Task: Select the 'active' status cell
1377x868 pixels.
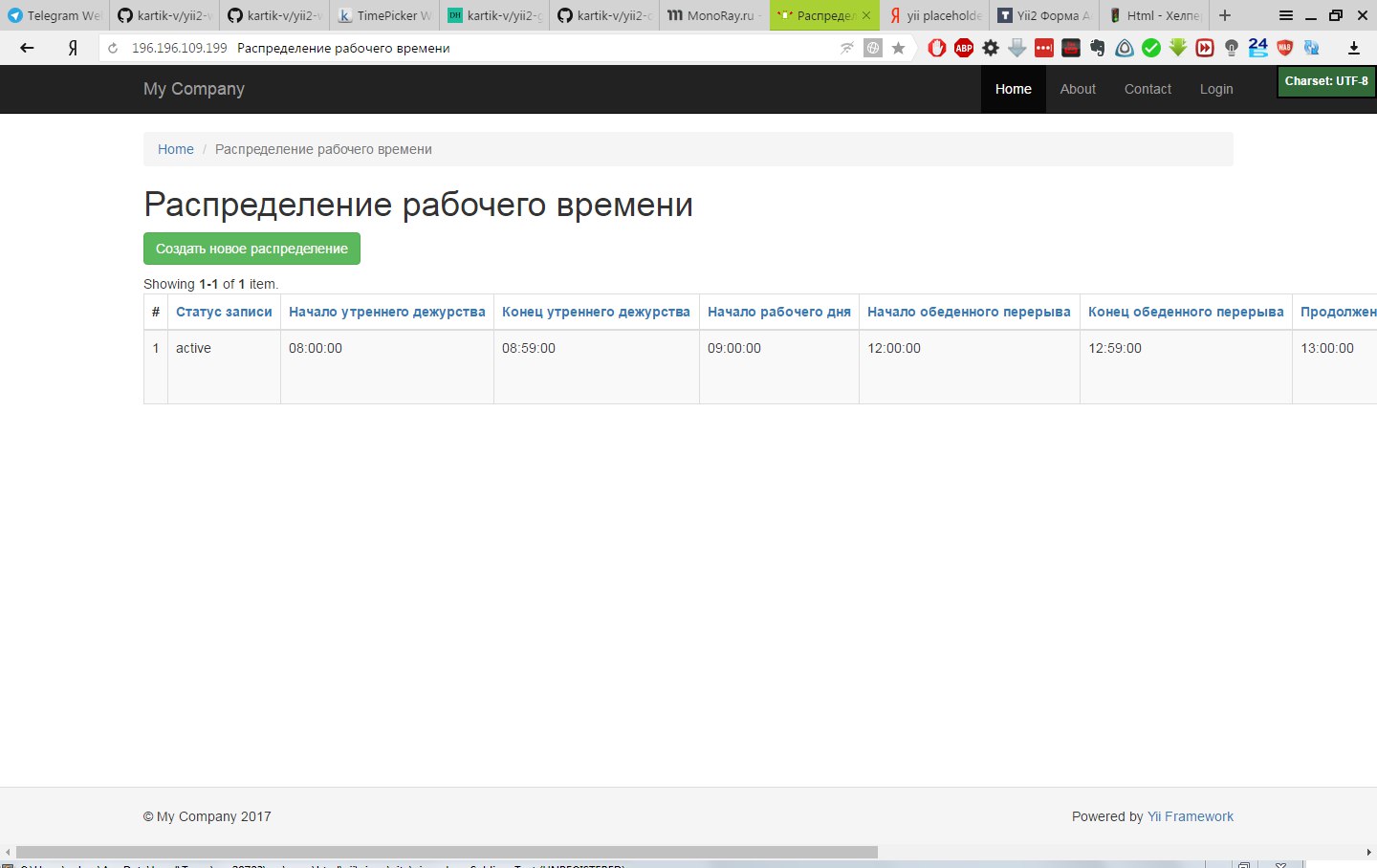Action: (224, 367)
